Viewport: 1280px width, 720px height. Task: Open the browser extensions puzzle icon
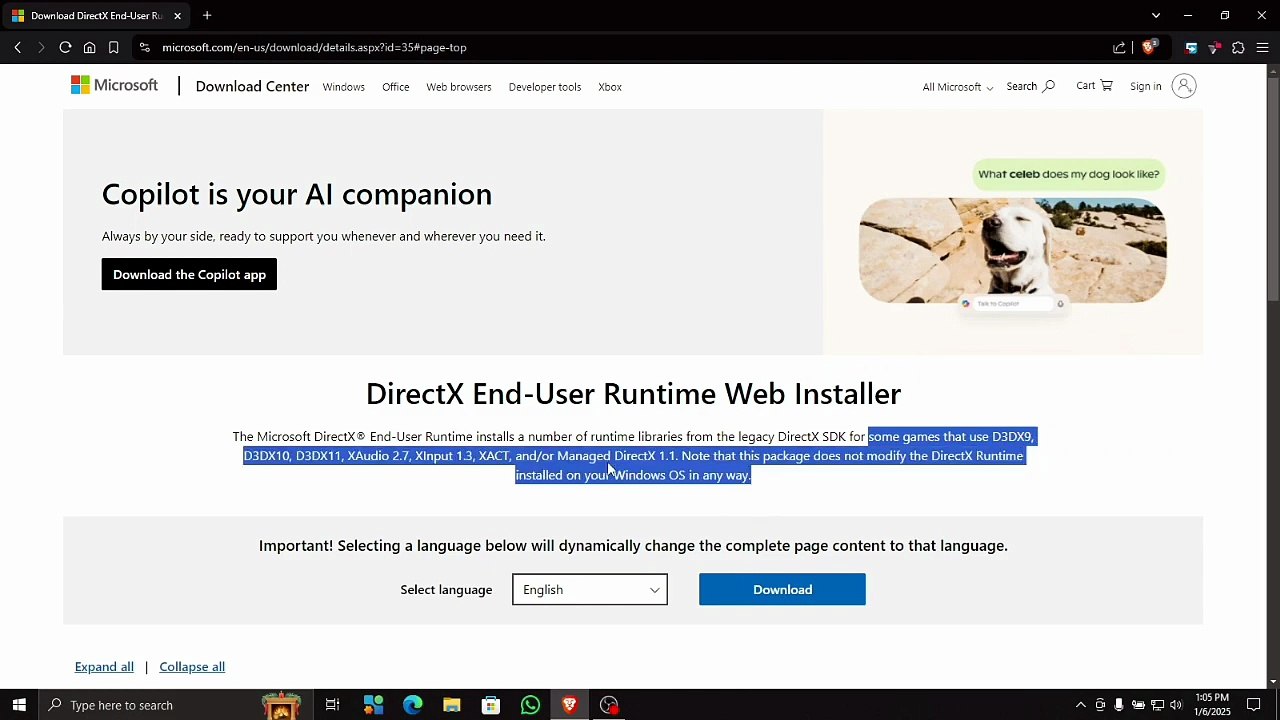coord(1238,47)
